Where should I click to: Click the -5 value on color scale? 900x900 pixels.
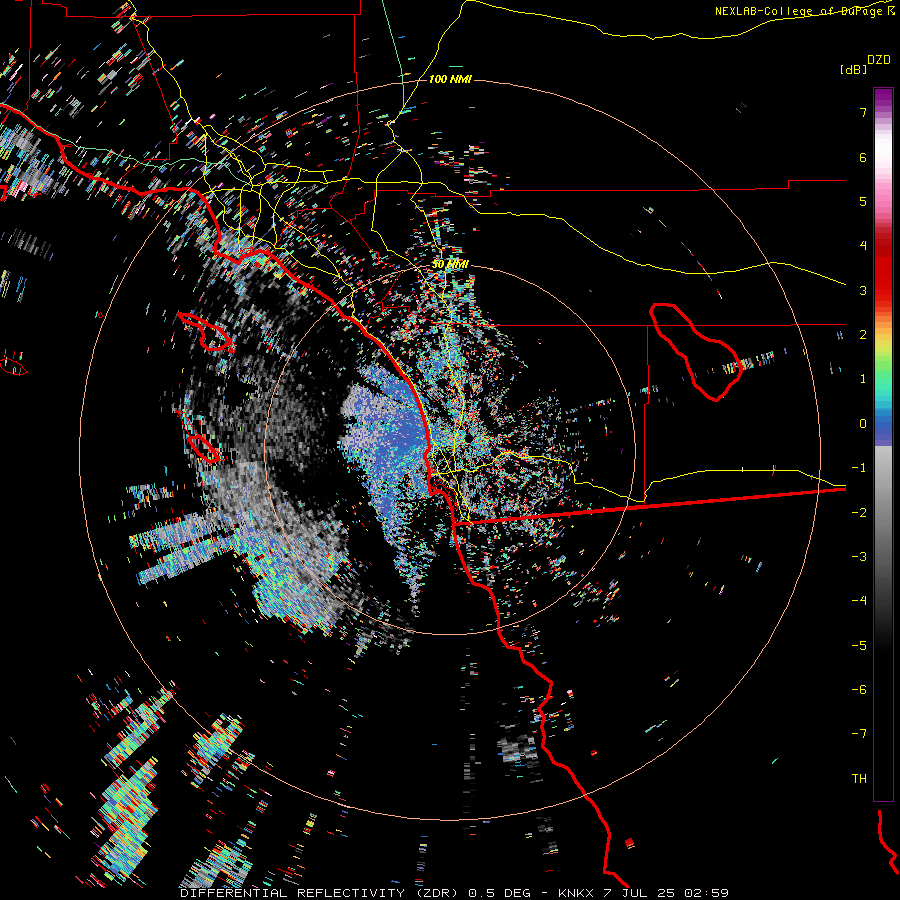tap(859, 646)
